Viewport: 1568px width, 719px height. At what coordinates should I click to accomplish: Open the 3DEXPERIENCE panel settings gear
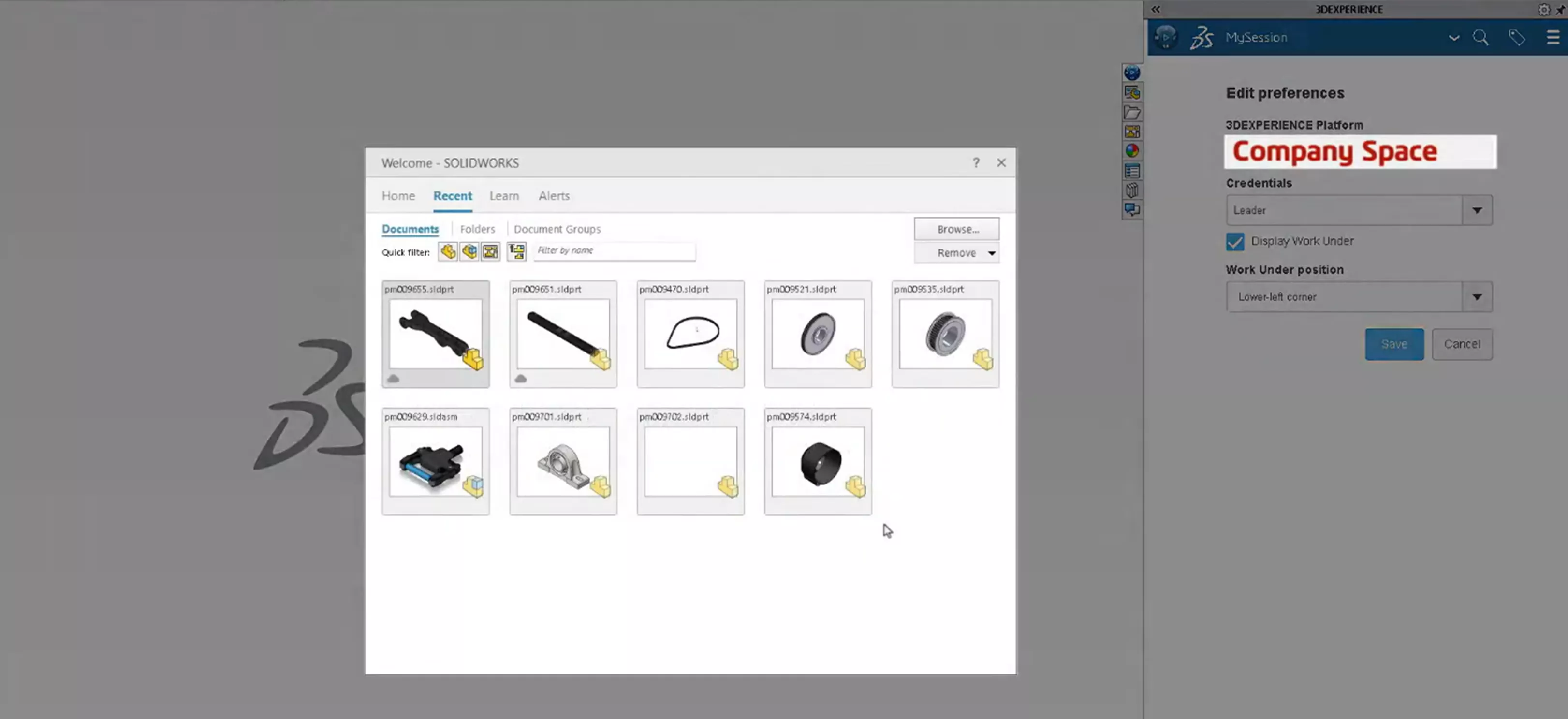1544,9
